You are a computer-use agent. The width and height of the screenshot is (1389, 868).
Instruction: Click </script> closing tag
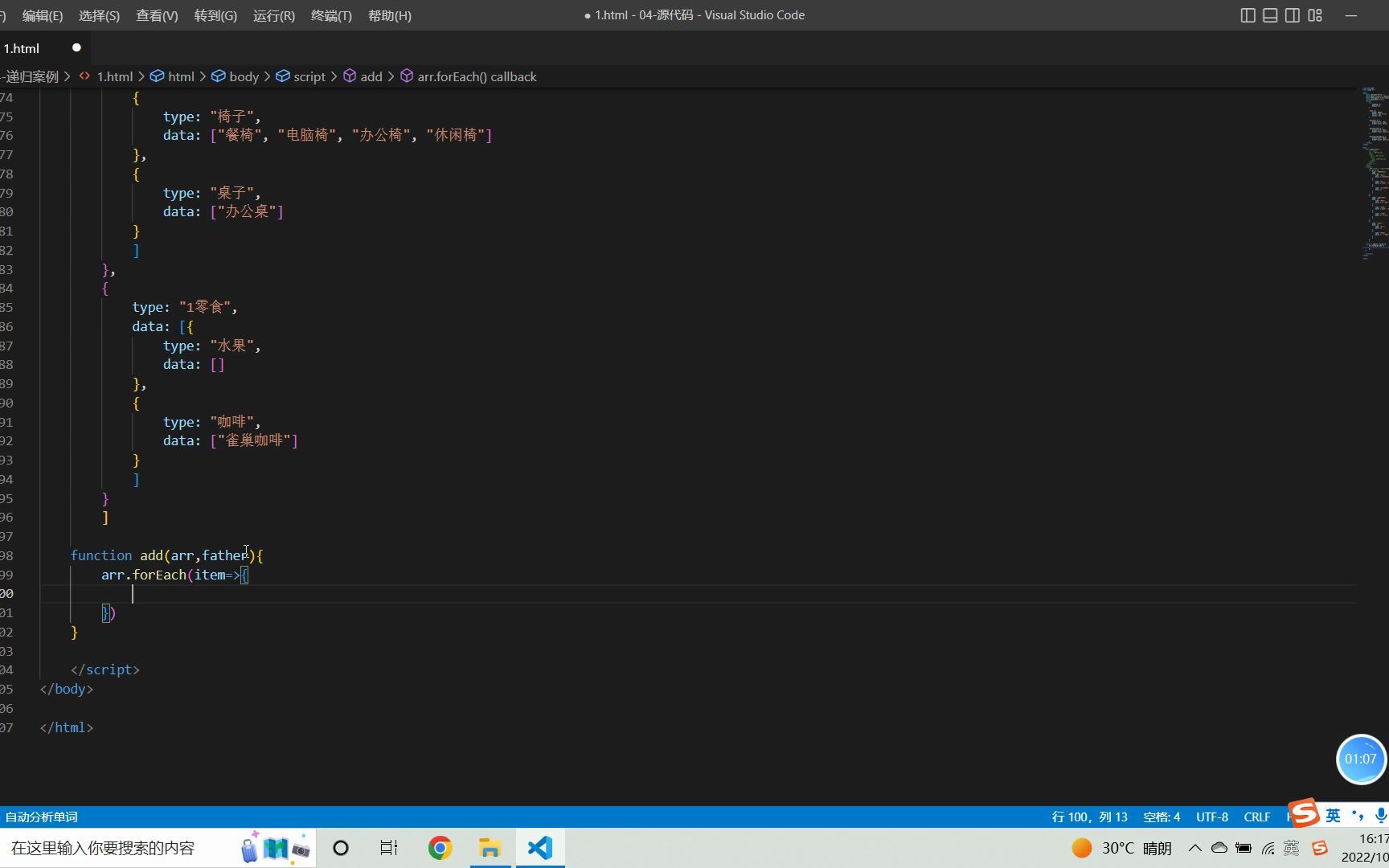tap(105, 669)
